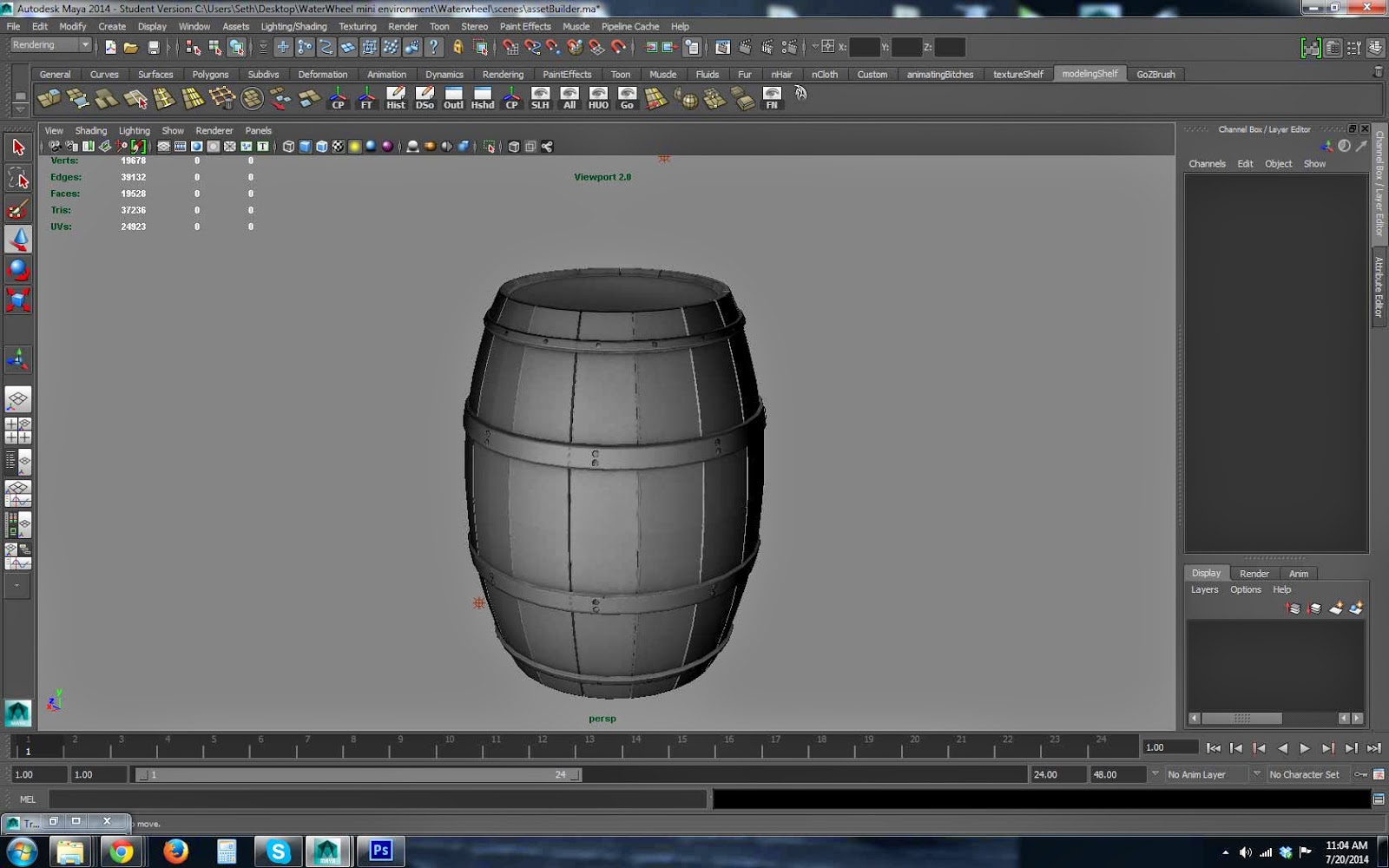
Task: Click the MEL command line input
Action: (378, 799)
